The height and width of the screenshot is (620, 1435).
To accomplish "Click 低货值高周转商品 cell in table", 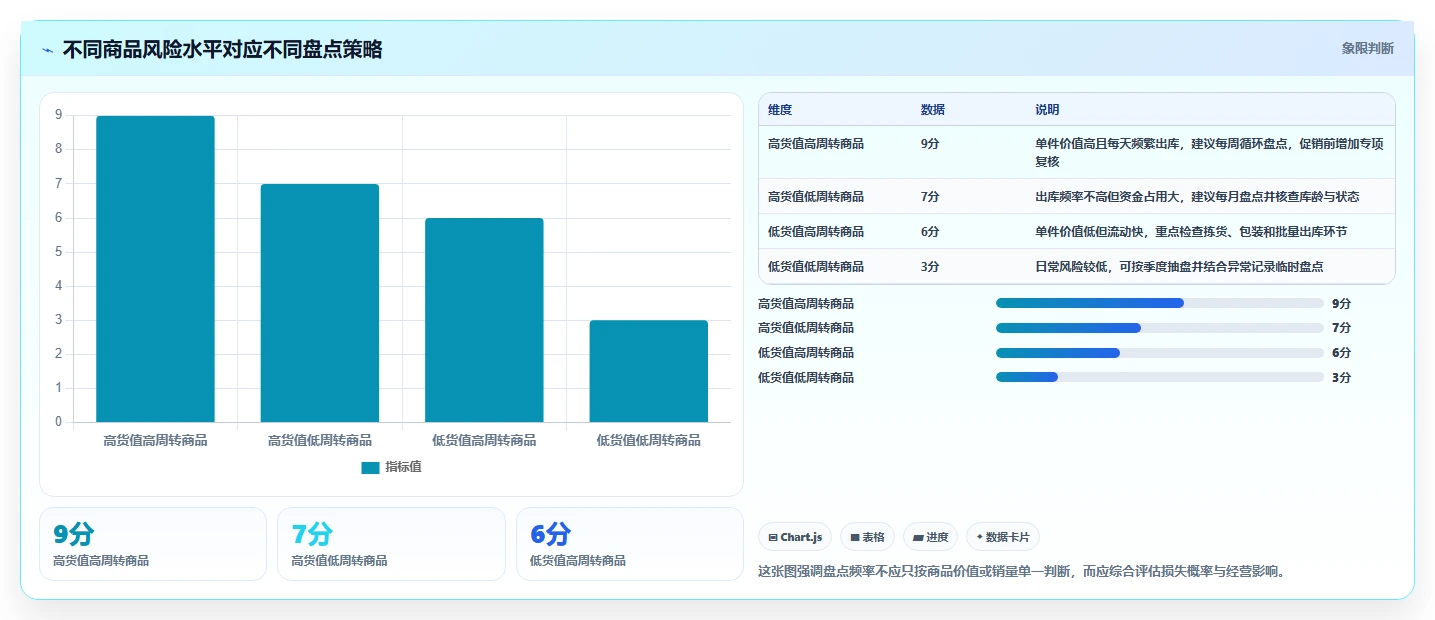I will point(816,232).
